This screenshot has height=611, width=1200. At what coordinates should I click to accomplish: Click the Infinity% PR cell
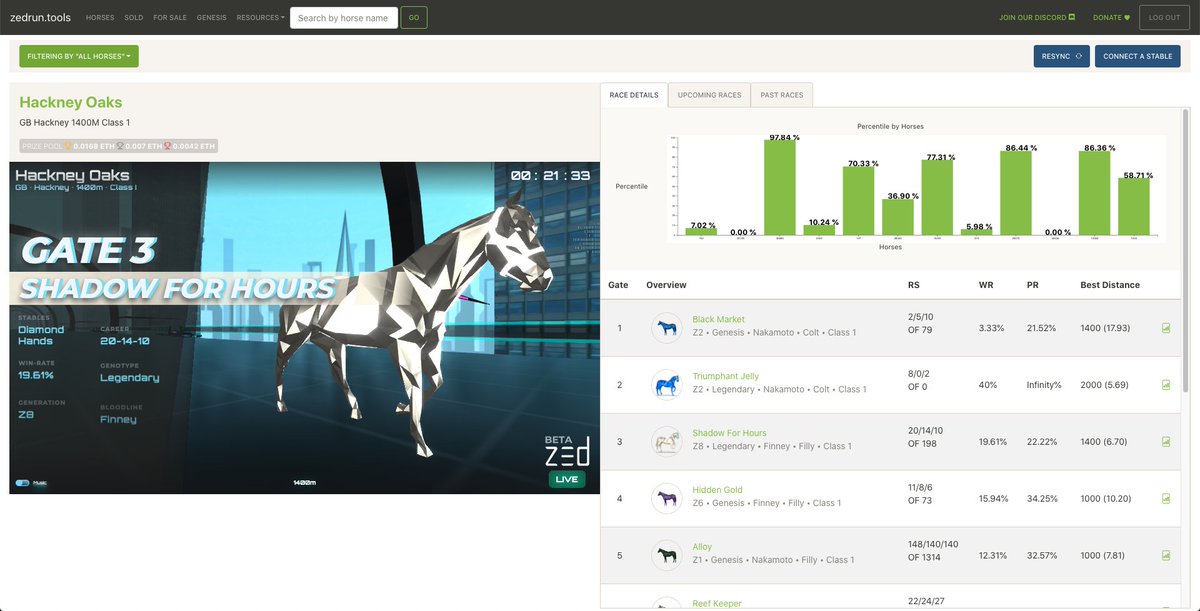tap(1044, 385)
